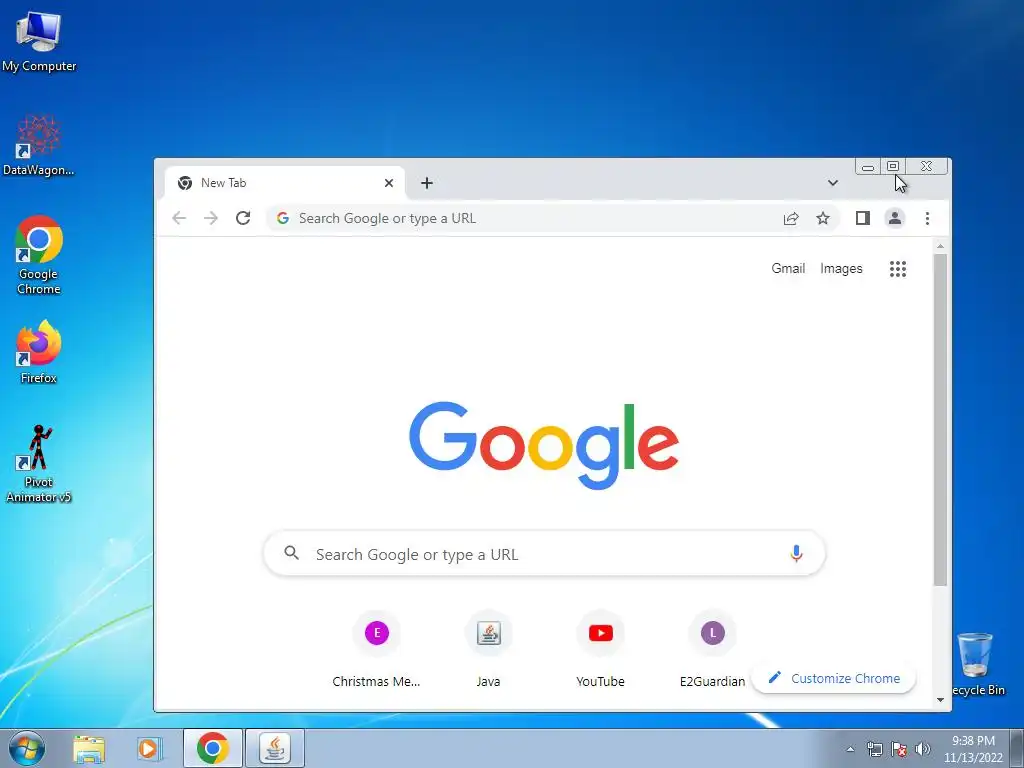Open the volume speaker tray icon
This screenshot has height=768, width=1024.
pos(923,749)
